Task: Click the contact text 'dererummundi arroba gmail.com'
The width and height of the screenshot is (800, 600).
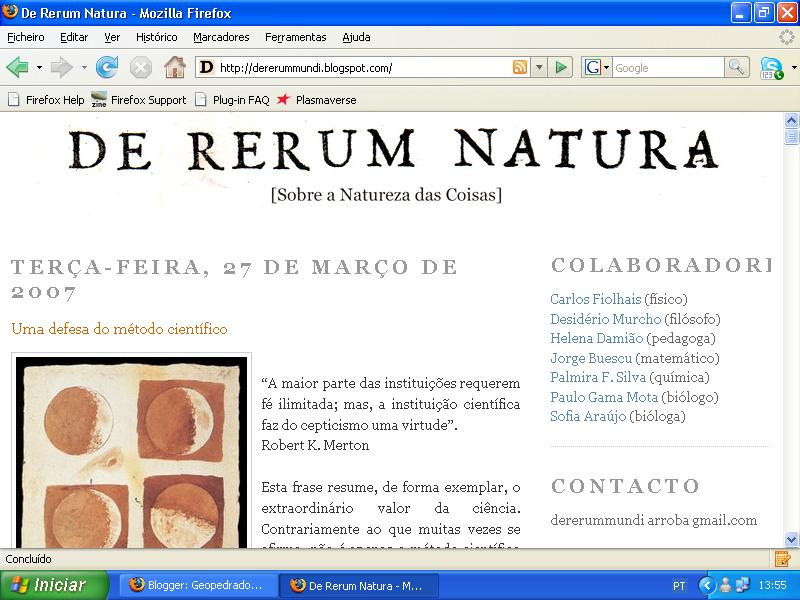Action: pos(654,520)
